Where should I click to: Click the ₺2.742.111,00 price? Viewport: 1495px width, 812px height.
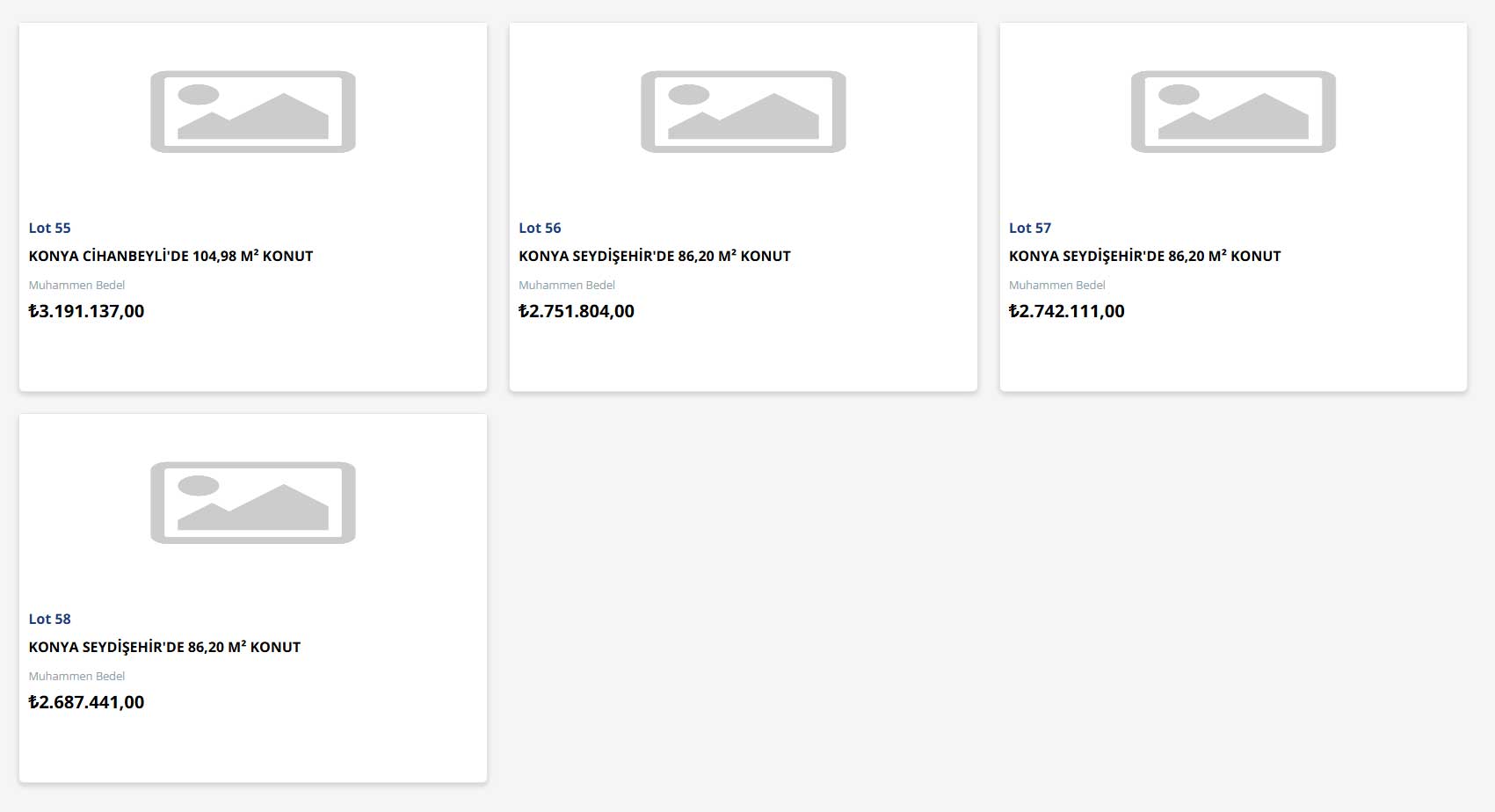[1067, 311]
